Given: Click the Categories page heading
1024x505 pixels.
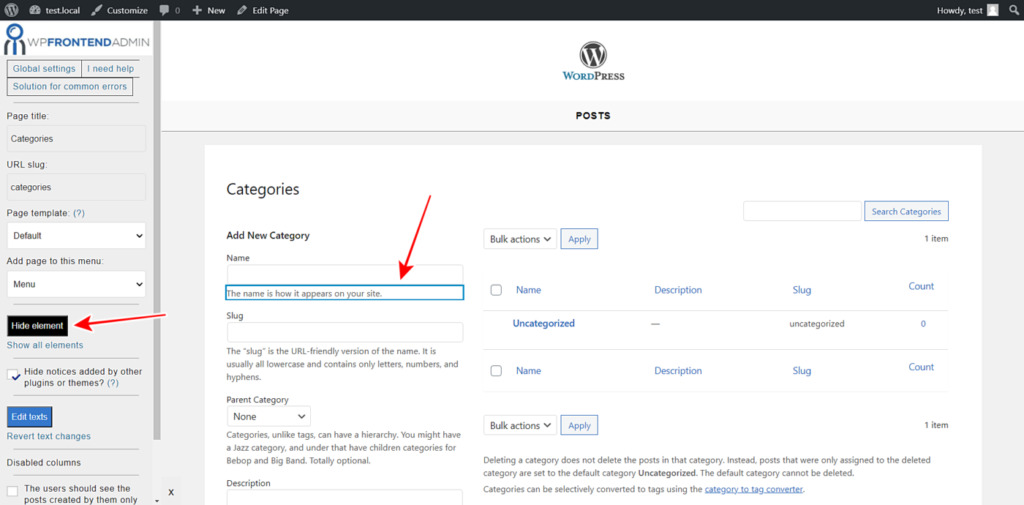Looking at the screenshot, I should [x=263, y=189].
